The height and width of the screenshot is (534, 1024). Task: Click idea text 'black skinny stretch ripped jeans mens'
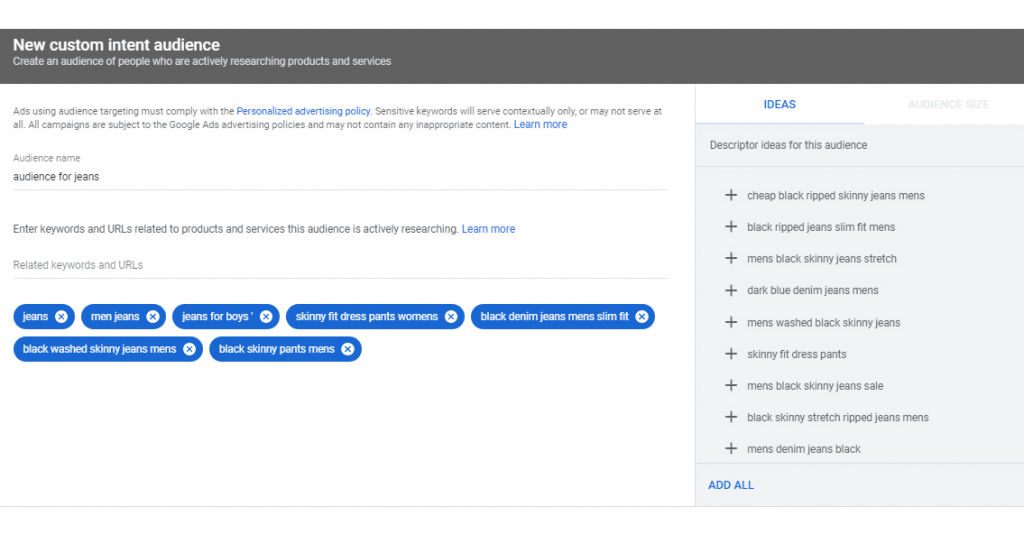[x=838, y=418]
